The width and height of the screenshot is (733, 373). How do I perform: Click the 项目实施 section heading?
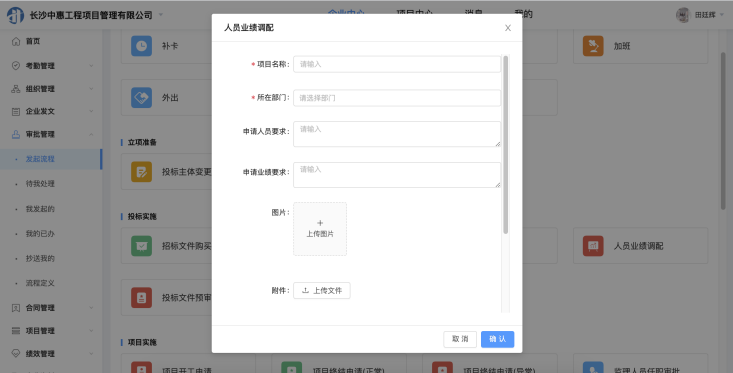(142, 342)
